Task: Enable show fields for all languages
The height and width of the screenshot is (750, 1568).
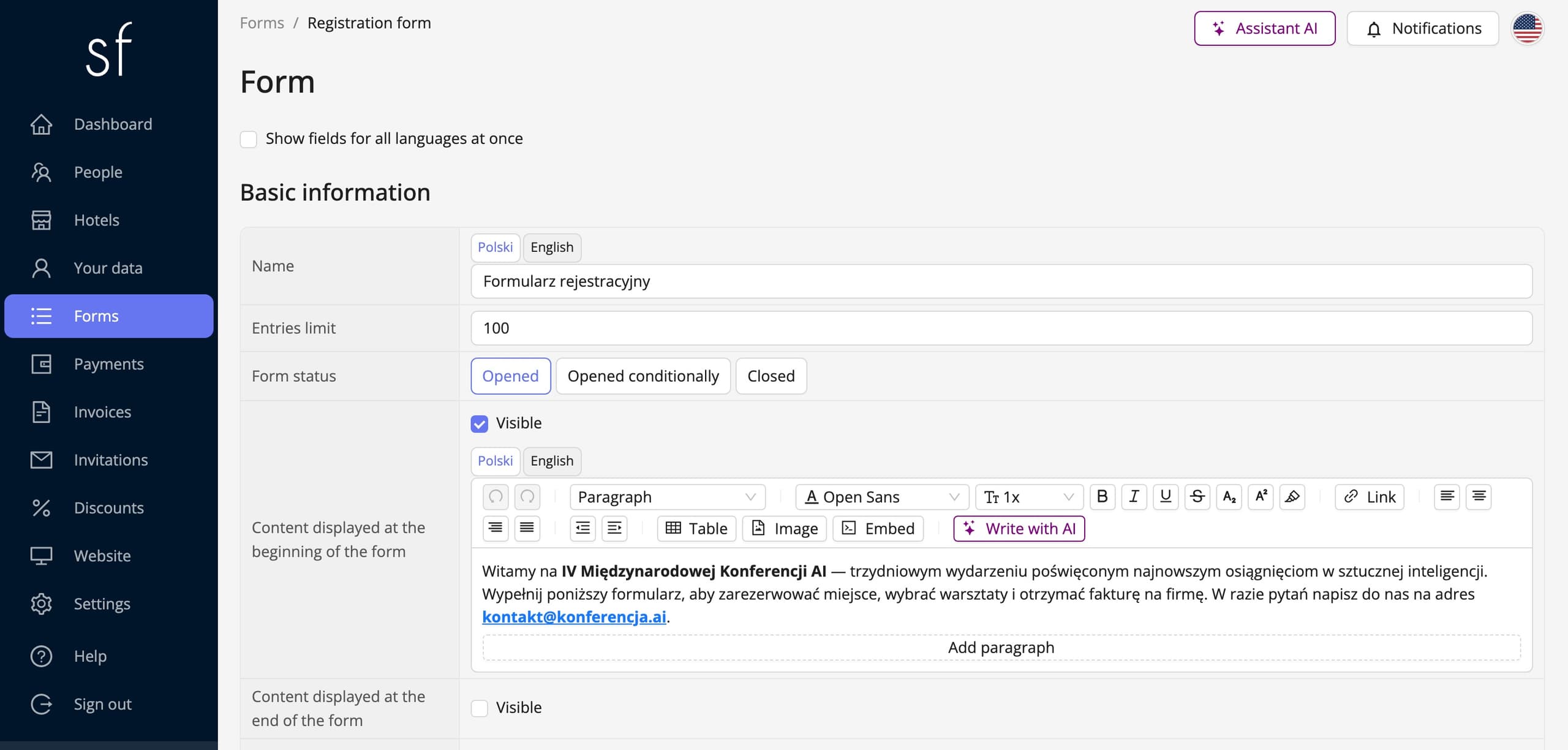Action: coord(249,139)
